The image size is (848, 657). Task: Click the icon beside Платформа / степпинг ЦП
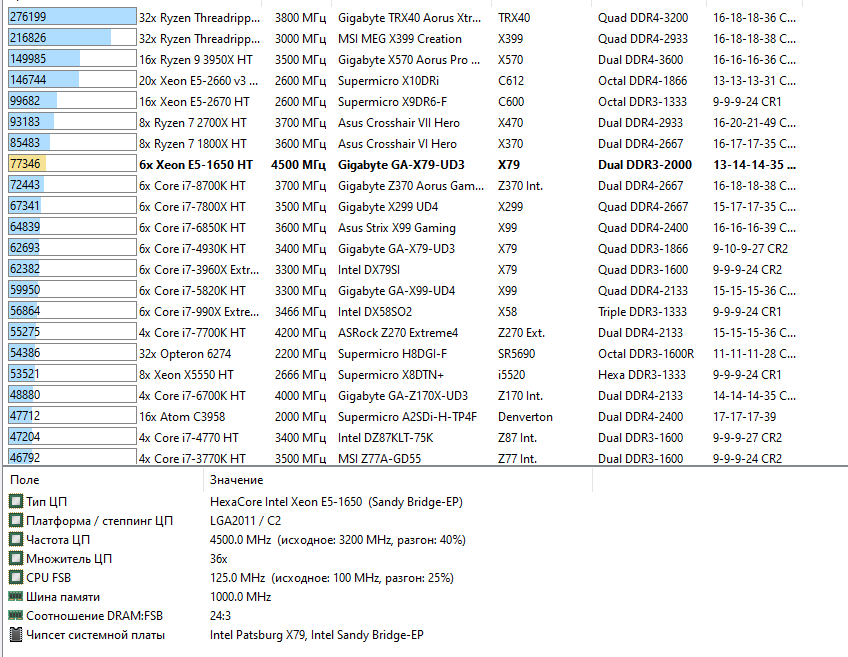(x=16, y=520)
